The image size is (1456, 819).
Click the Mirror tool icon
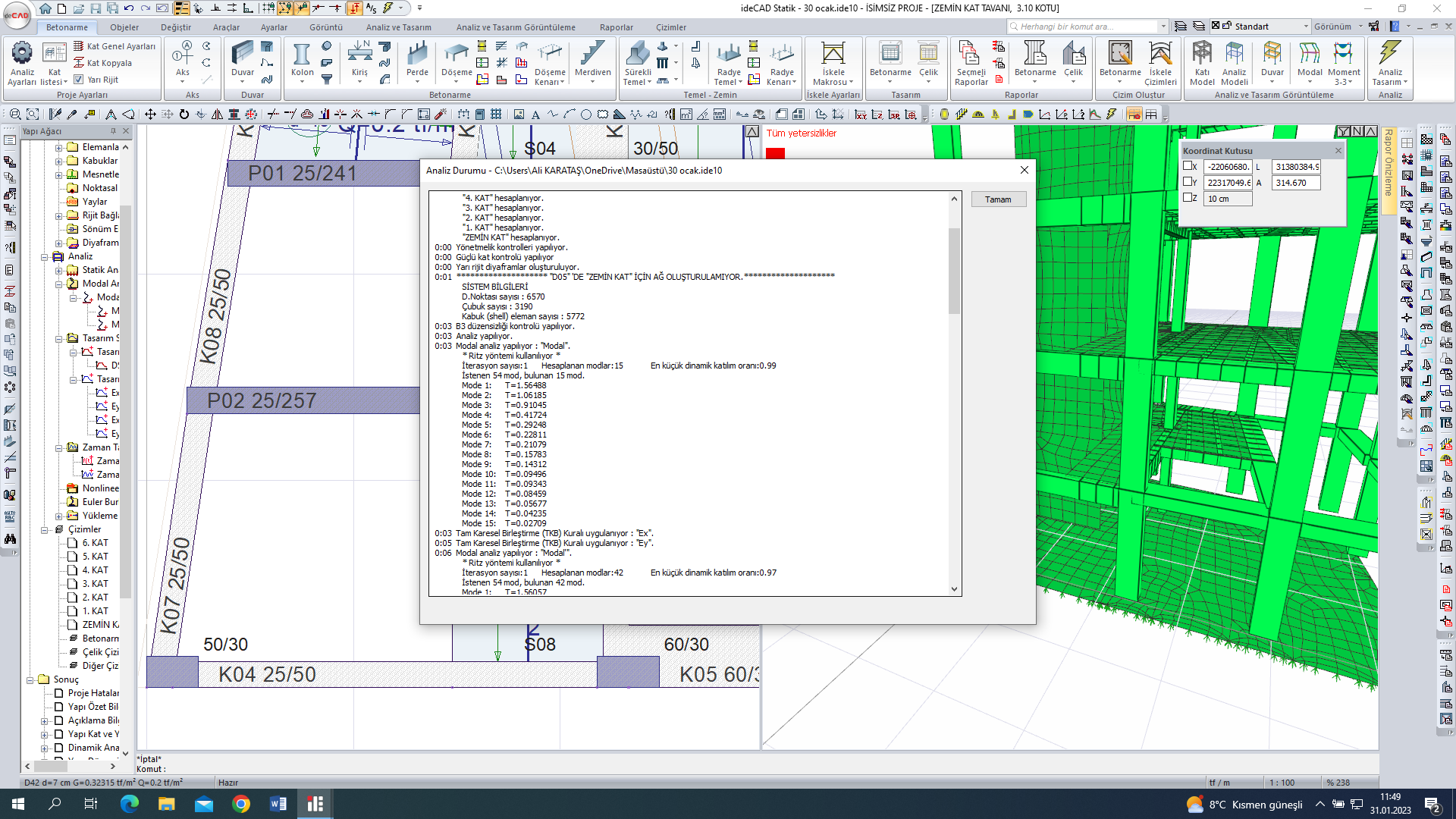click(x=218, y=115)
